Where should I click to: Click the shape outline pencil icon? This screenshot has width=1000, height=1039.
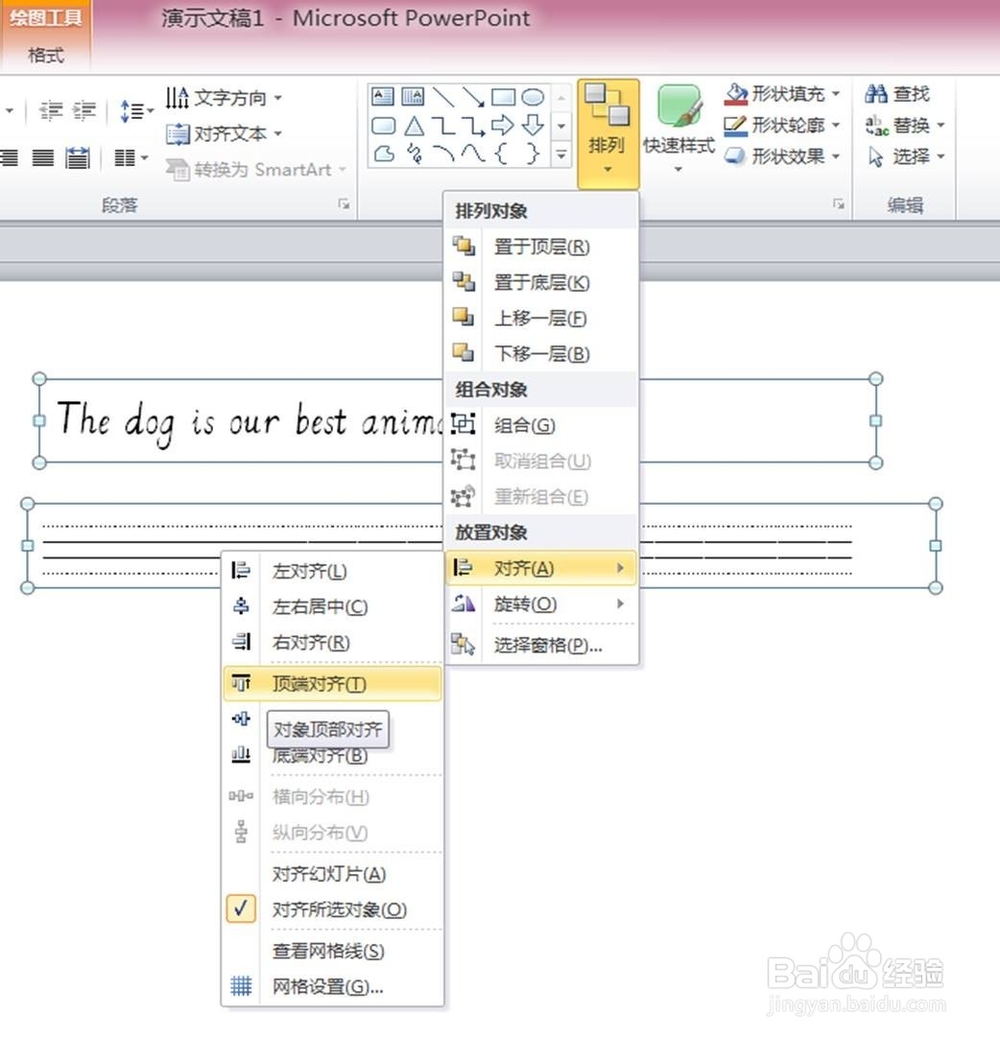coord(736,125)
